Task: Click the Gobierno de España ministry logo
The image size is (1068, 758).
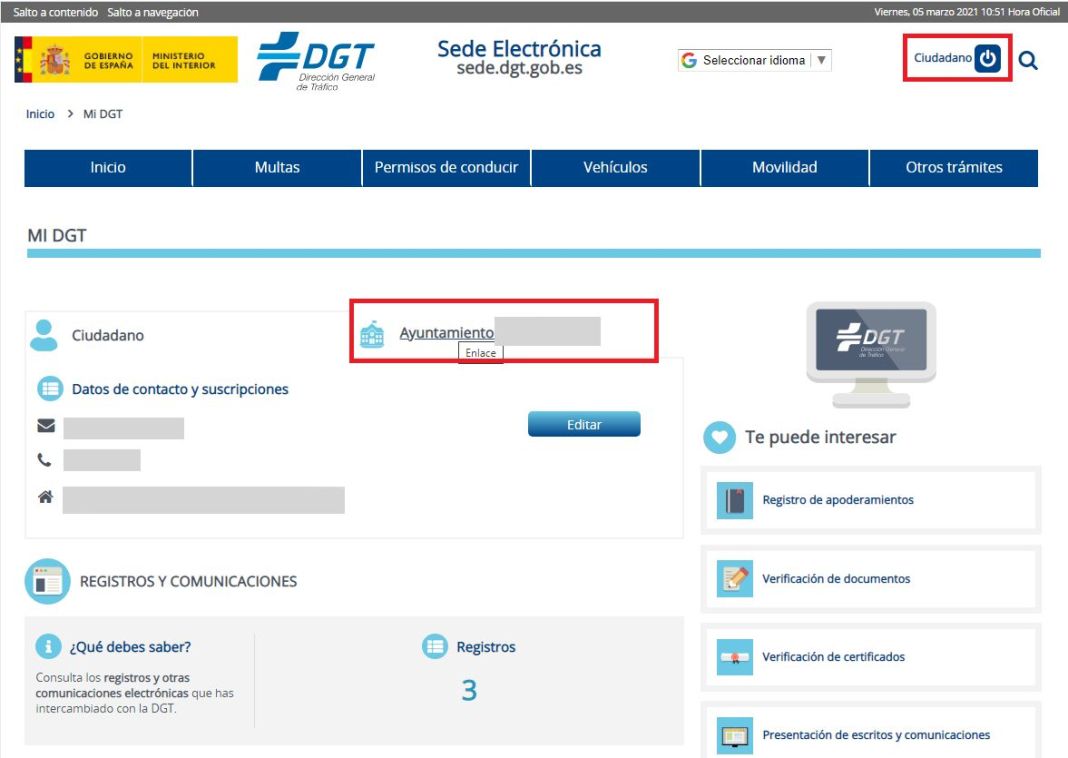Action: tap(126, 60)
